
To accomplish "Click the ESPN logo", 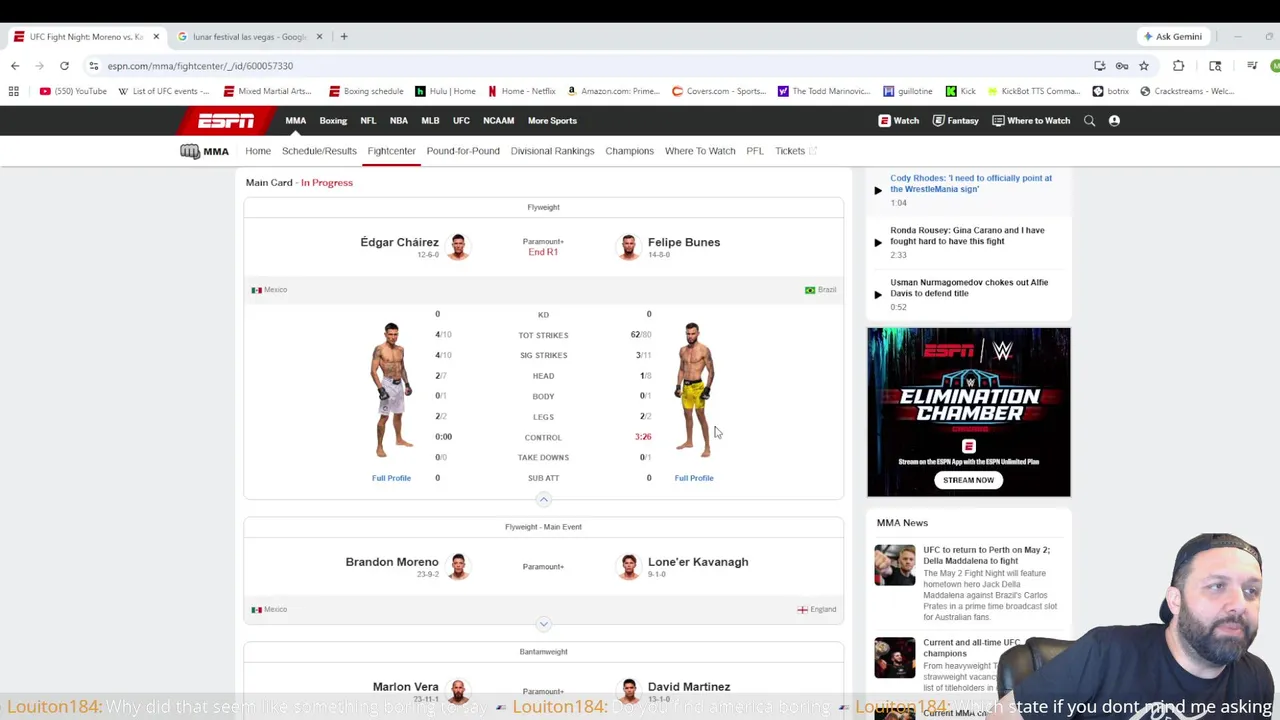I will (x=226, y=121).
